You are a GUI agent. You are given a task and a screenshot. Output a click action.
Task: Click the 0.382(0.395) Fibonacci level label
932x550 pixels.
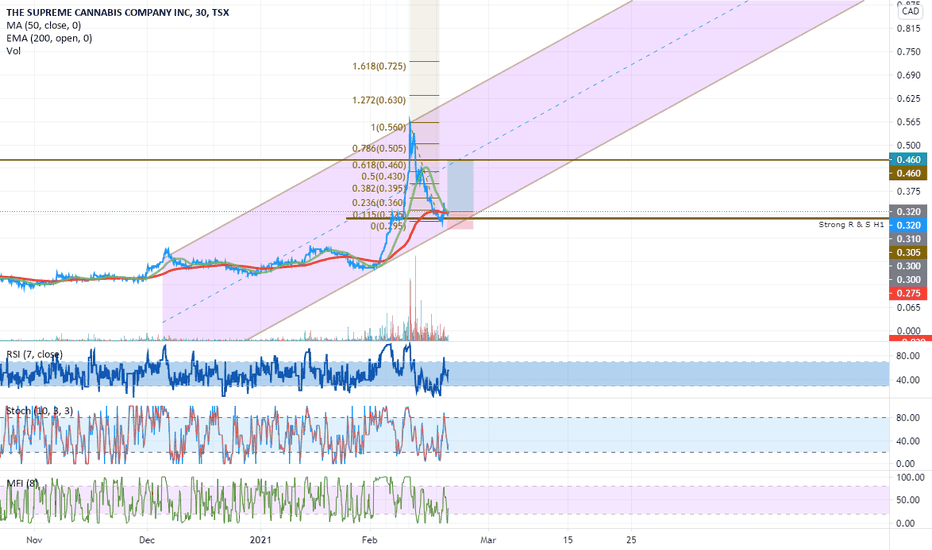point(379,188)
